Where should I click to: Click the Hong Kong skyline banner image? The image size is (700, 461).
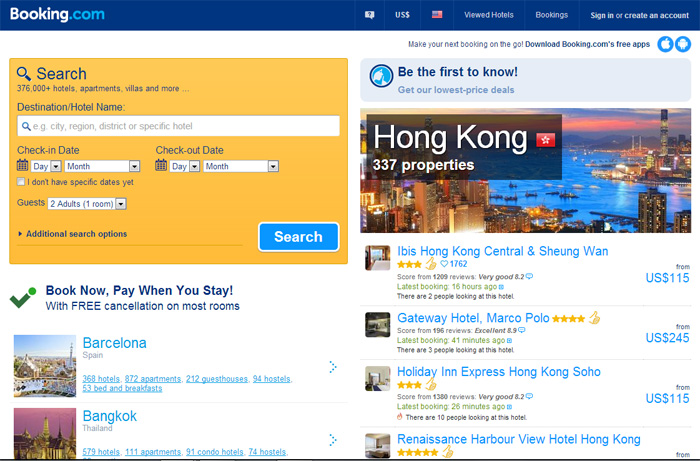click(x=525, y=170)
